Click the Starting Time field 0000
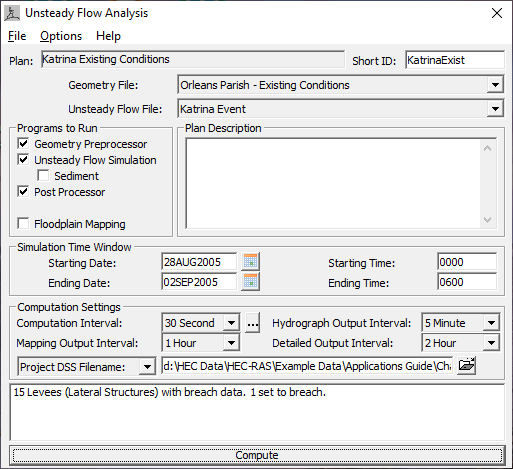Image resolution: width=513 pixels, height=469 pixels. 467,262
